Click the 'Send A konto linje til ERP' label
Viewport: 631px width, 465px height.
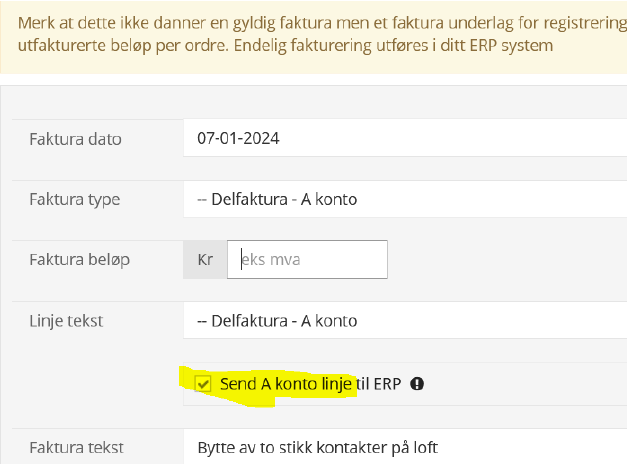[x=310, y=384]
